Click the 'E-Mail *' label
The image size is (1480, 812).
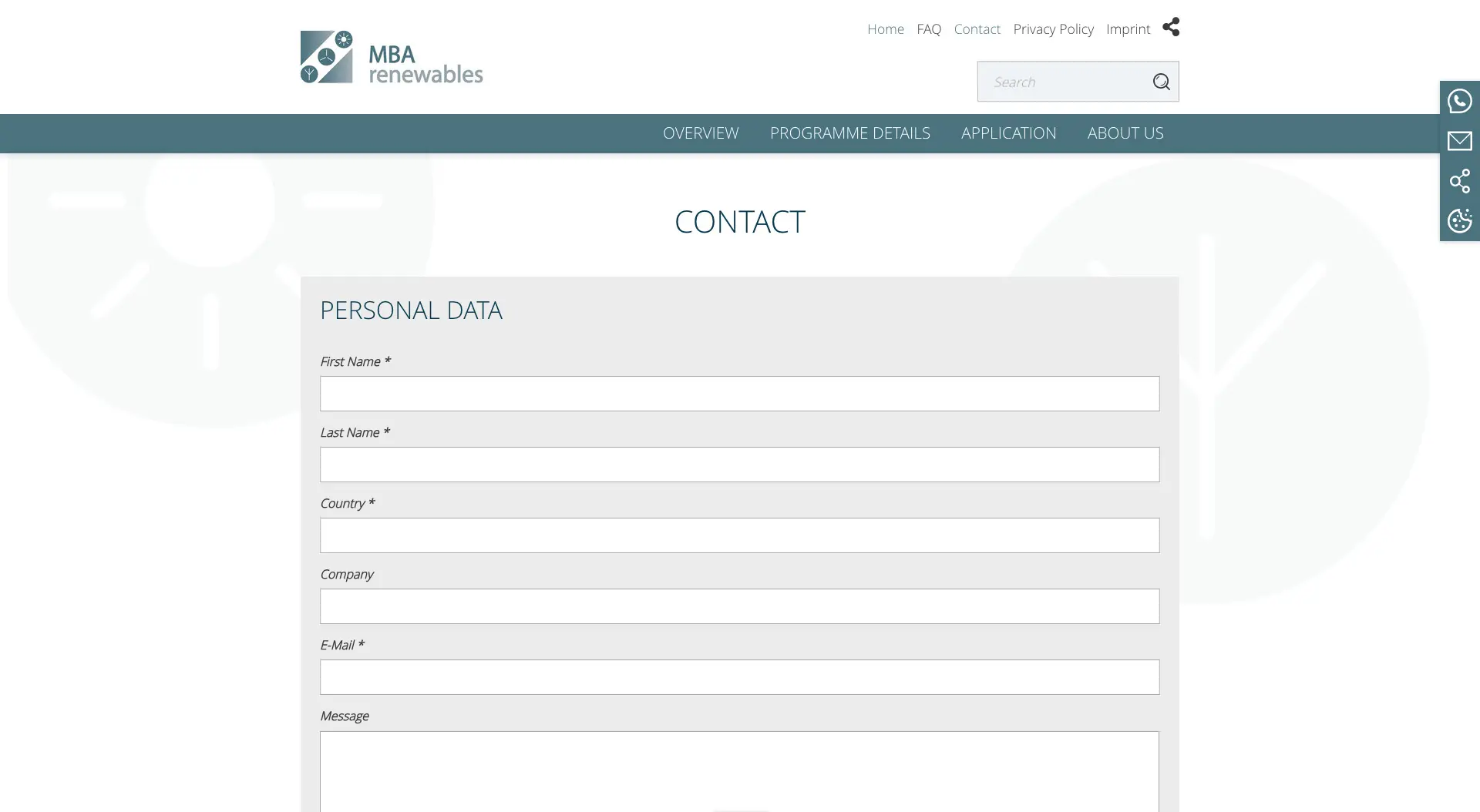coord(341,645)
